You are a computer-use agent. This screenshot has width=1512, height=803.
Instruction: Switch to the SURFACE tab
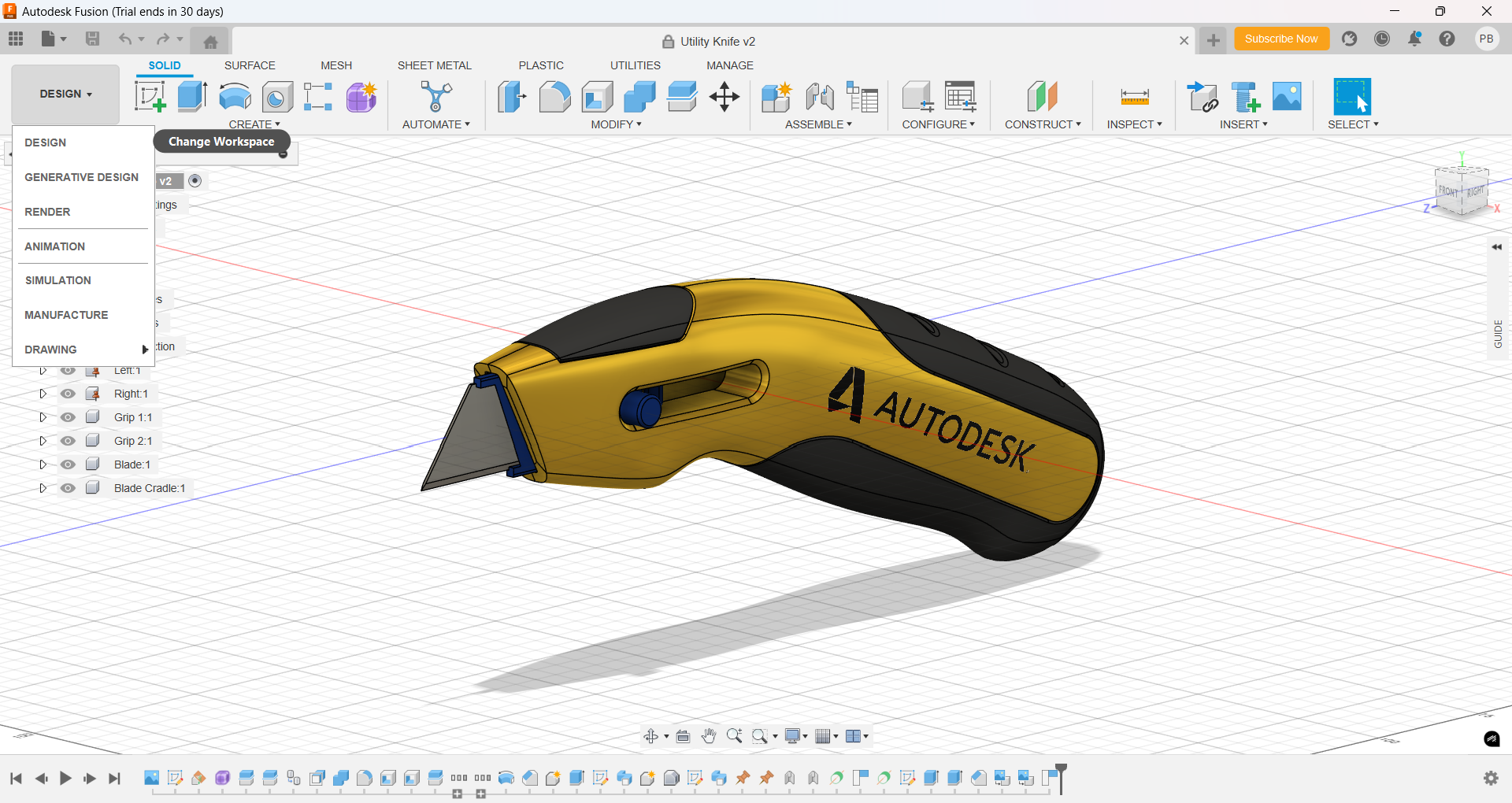pyautogui.click(x=250, y=65)
